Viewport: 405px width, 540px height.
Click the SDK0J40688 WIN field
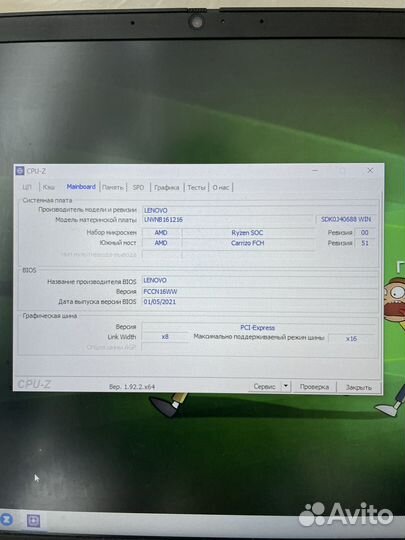tap(346, 219)
